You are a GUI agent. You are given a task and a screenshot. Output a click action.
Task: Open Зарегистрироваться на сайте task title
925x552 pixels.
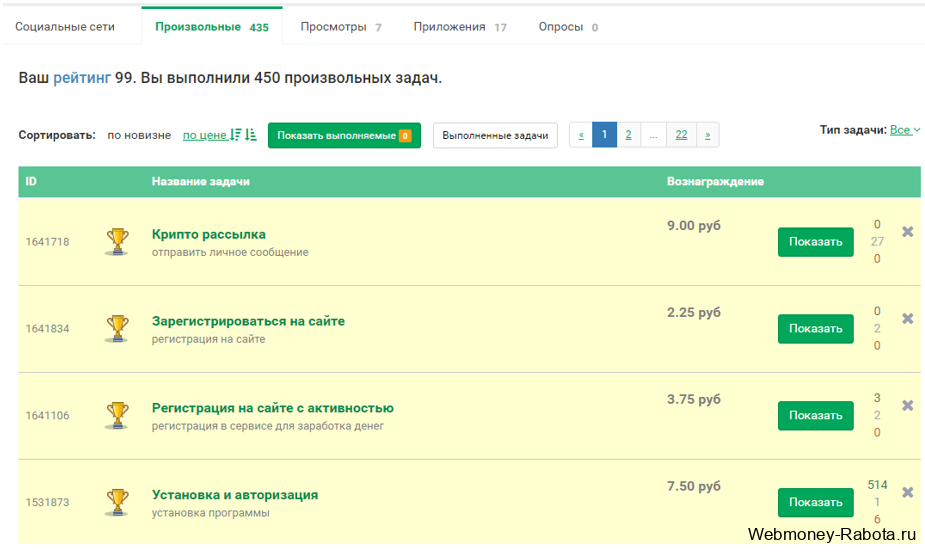pos(248,321)
